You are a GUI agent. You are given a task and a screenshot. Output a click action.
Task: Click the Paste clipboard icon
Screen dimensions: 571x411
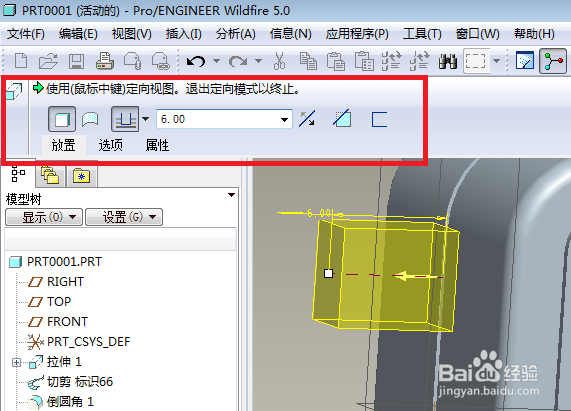click(x=336, y=61)
